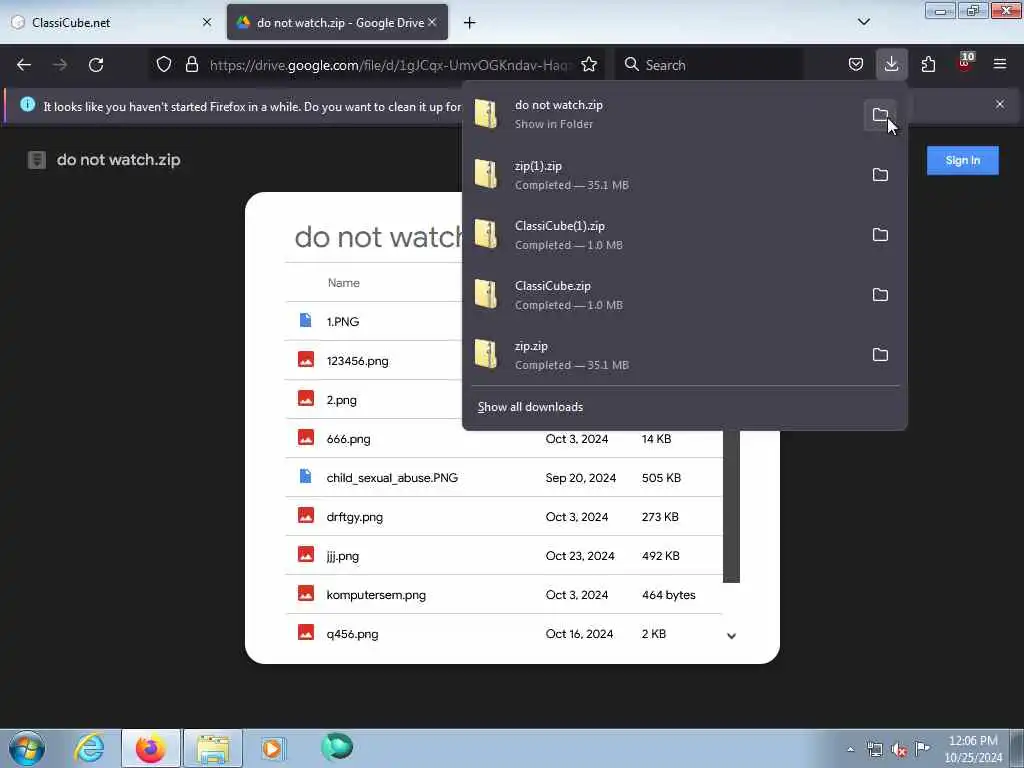
Task: Click the taskbar clock showing 12:06 PM
Action: point(973,749)
